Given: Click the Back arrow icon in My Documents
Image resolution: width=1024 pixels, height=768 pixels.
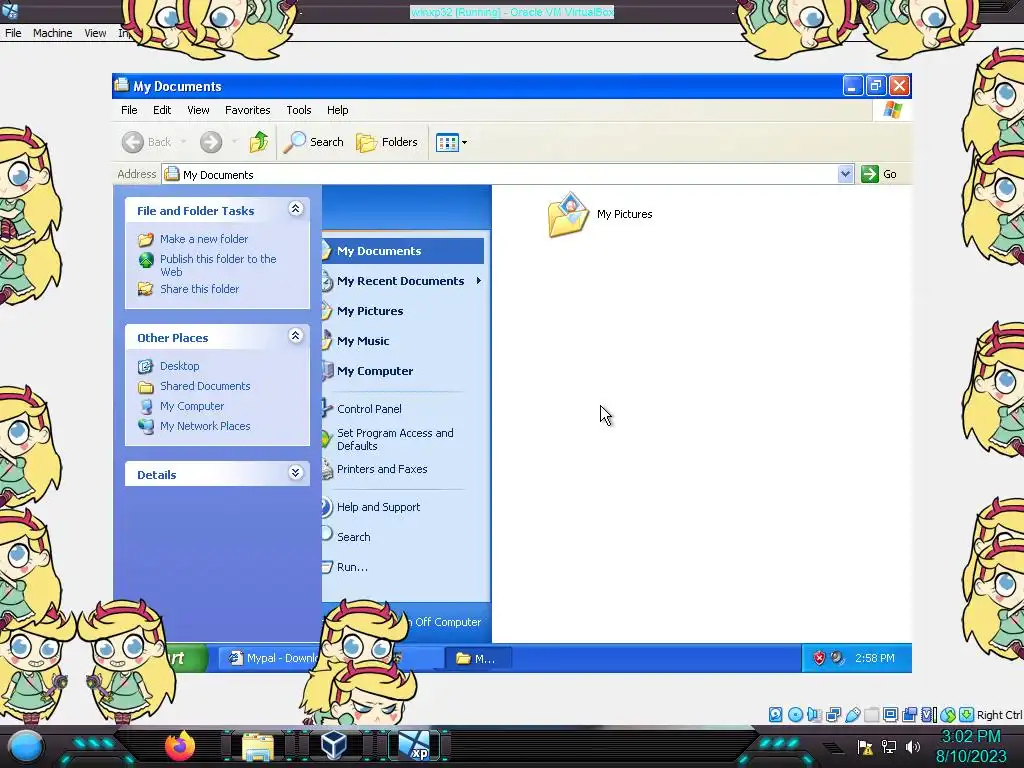Looking at the screenshot, I should coord(133,142).
